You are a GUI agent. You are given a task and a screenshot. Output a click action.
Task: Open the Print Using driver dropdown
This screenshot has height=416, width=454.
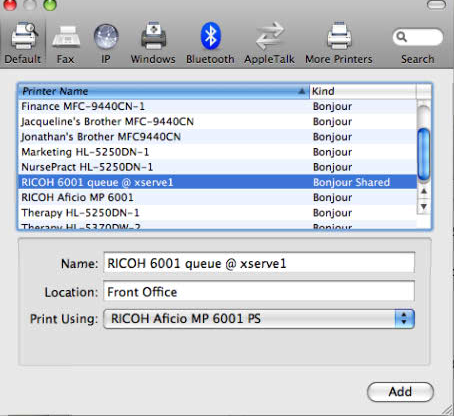pyautogui.click(x=259, y=319)
